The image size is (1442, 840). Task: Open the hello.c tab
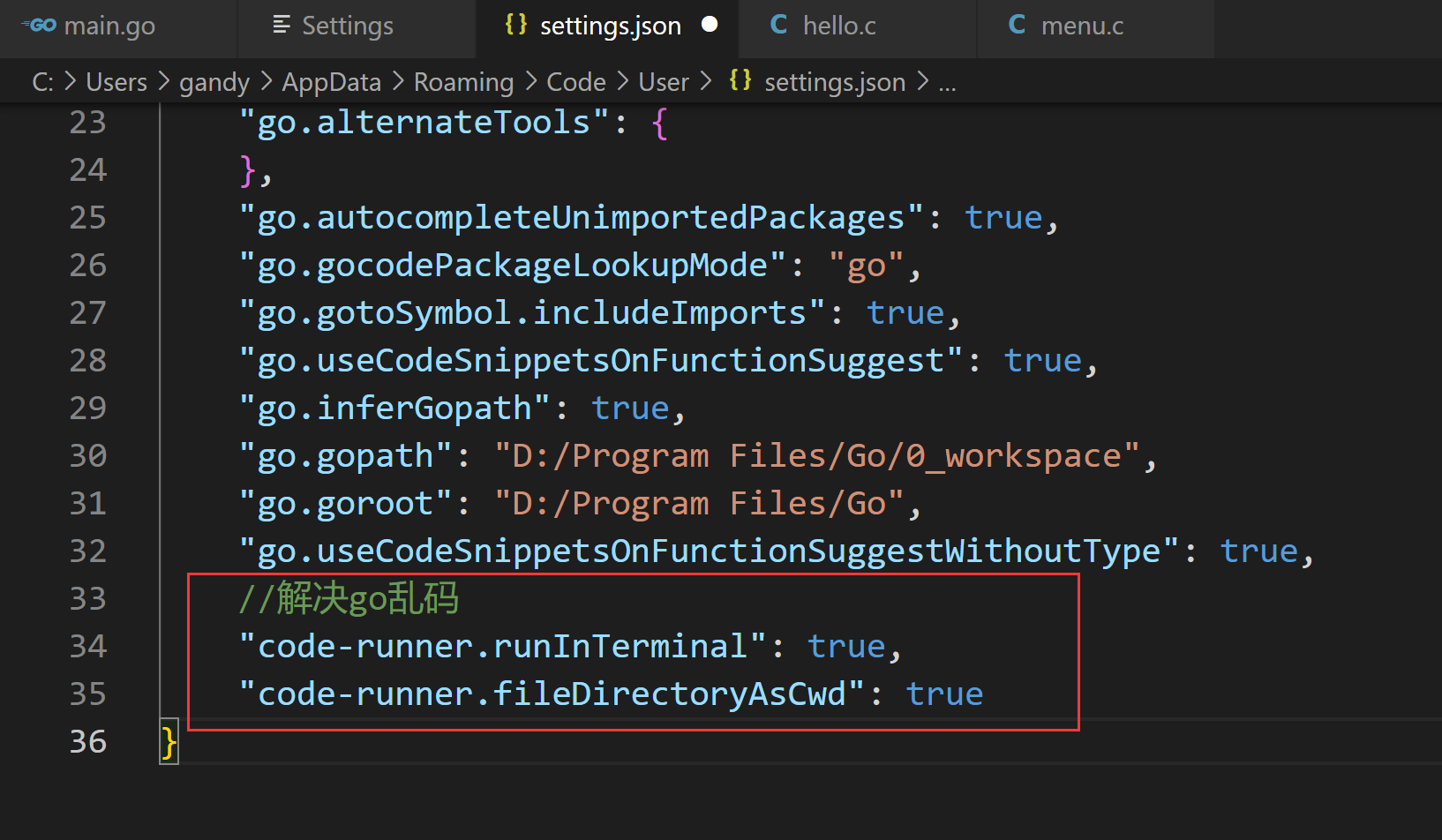pyautogui.click(x=839, y=26)
